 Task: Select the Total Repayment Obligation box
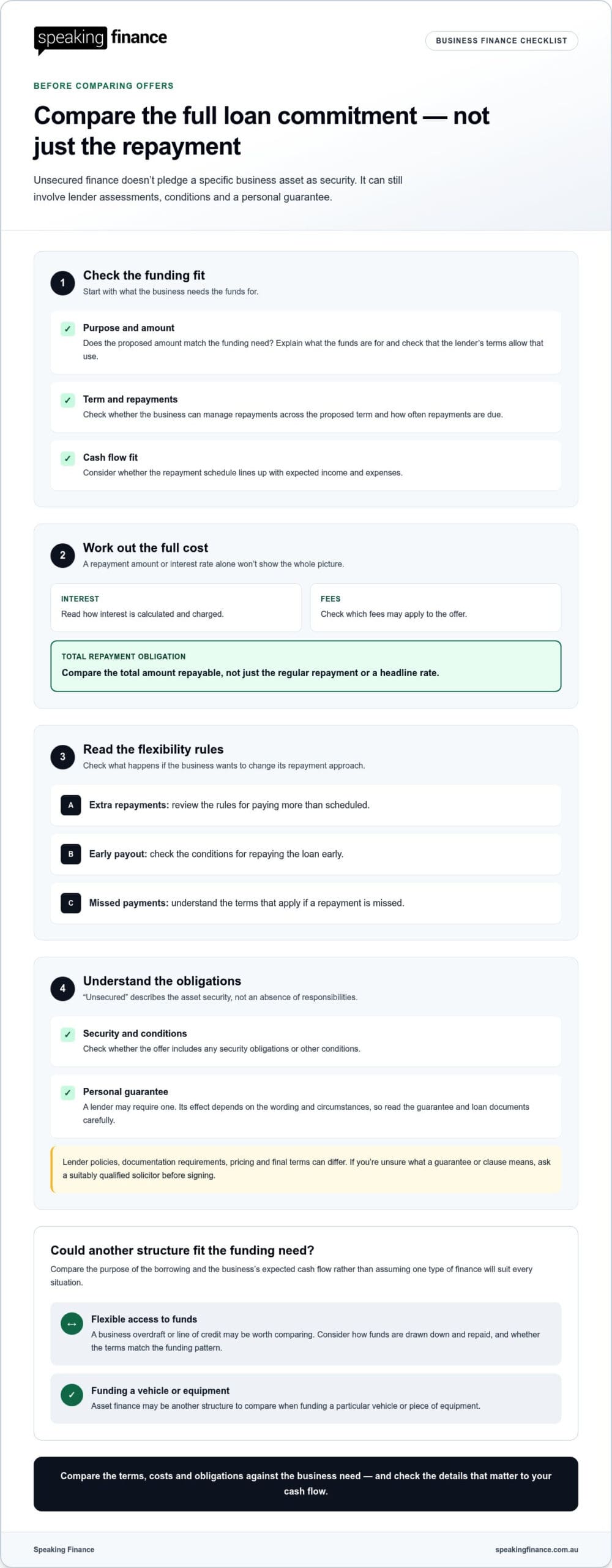pos(306,666)
